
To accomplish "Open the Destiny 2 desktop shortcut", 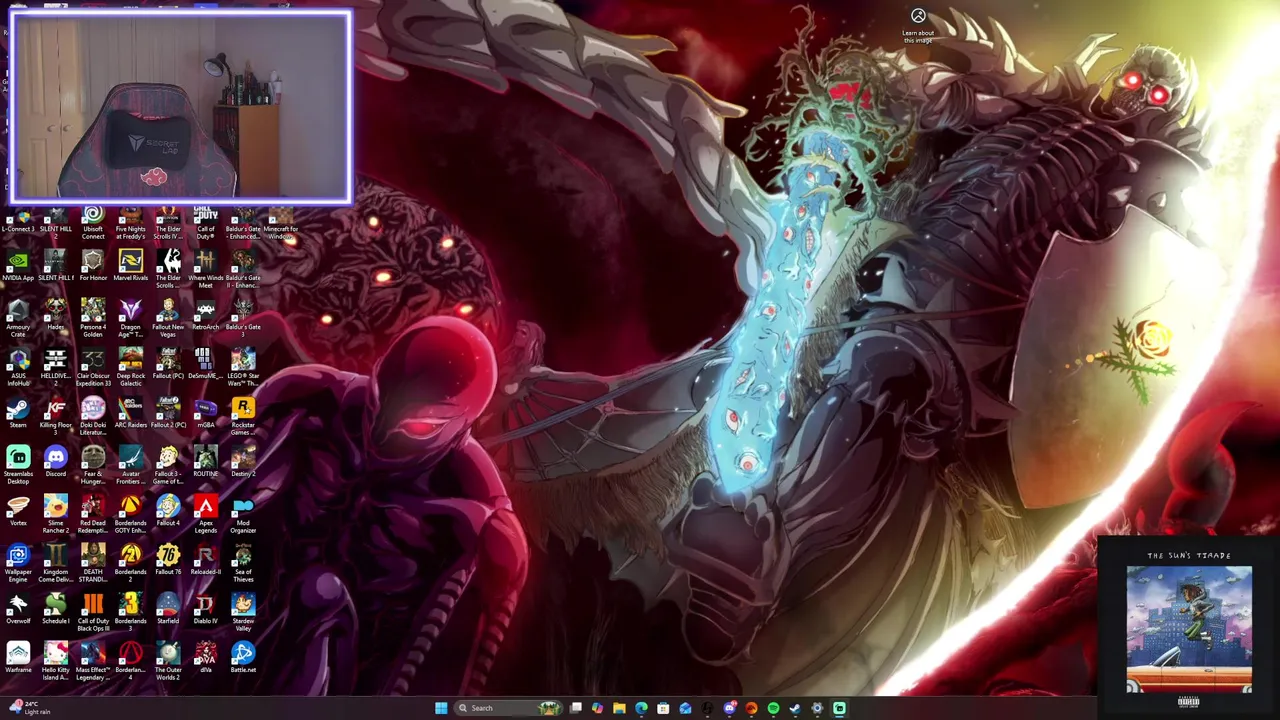I will pyautogui.click(x=243, y=463).
